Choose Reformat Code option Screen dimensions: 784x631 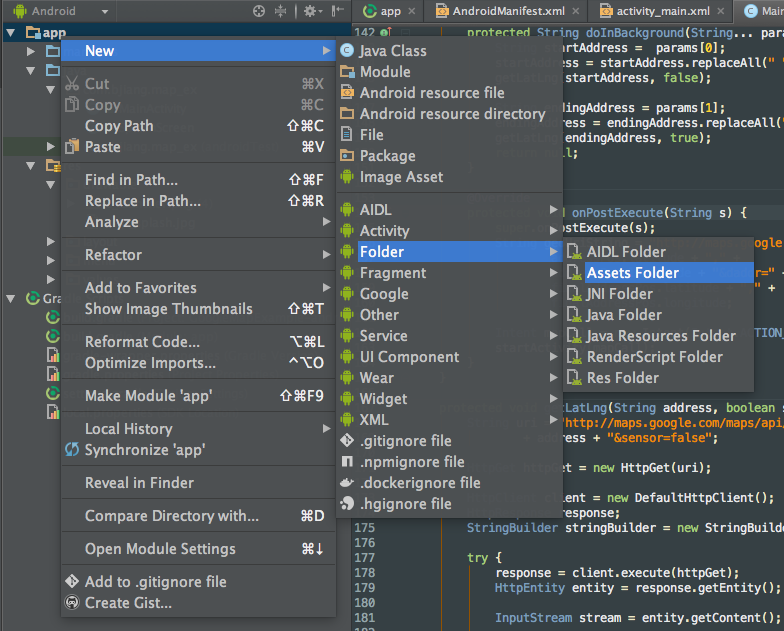198,342
